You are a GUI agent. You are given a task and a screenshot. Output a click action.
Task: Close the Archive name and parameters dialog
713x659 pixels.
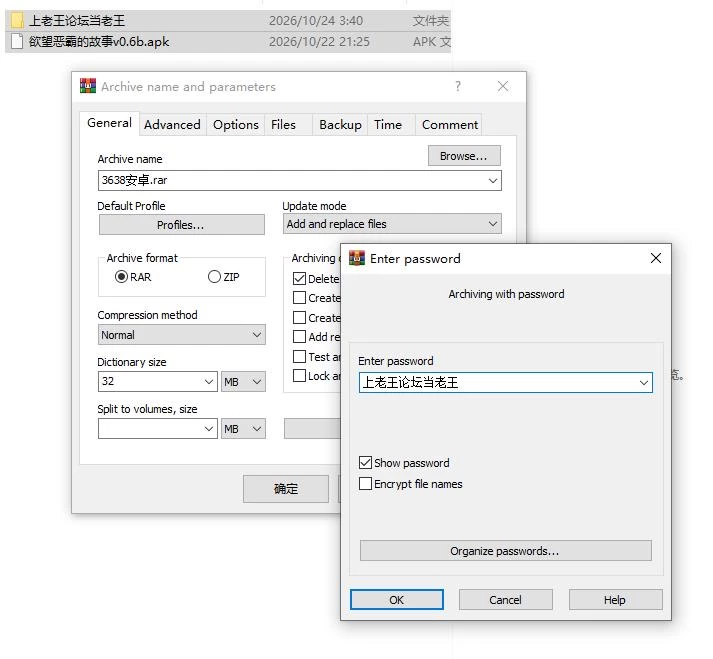[502, 86]
